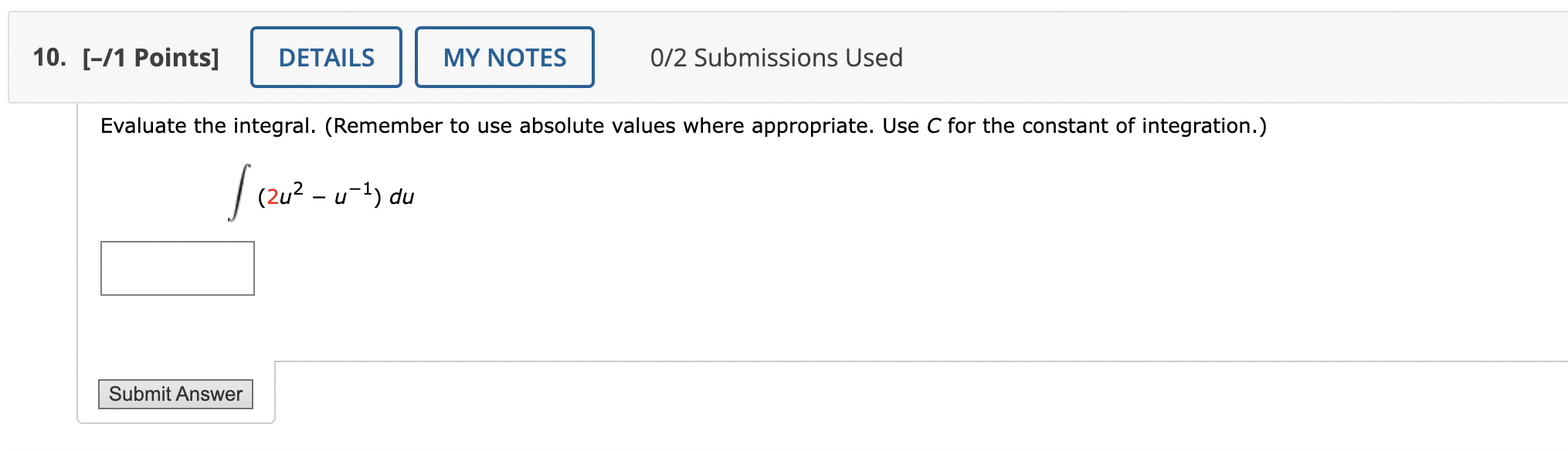The width and height of the screenshot is (1568, 451).
Task: Click the "0/2 Submissions Used" text
Action: tap(776, 57)
